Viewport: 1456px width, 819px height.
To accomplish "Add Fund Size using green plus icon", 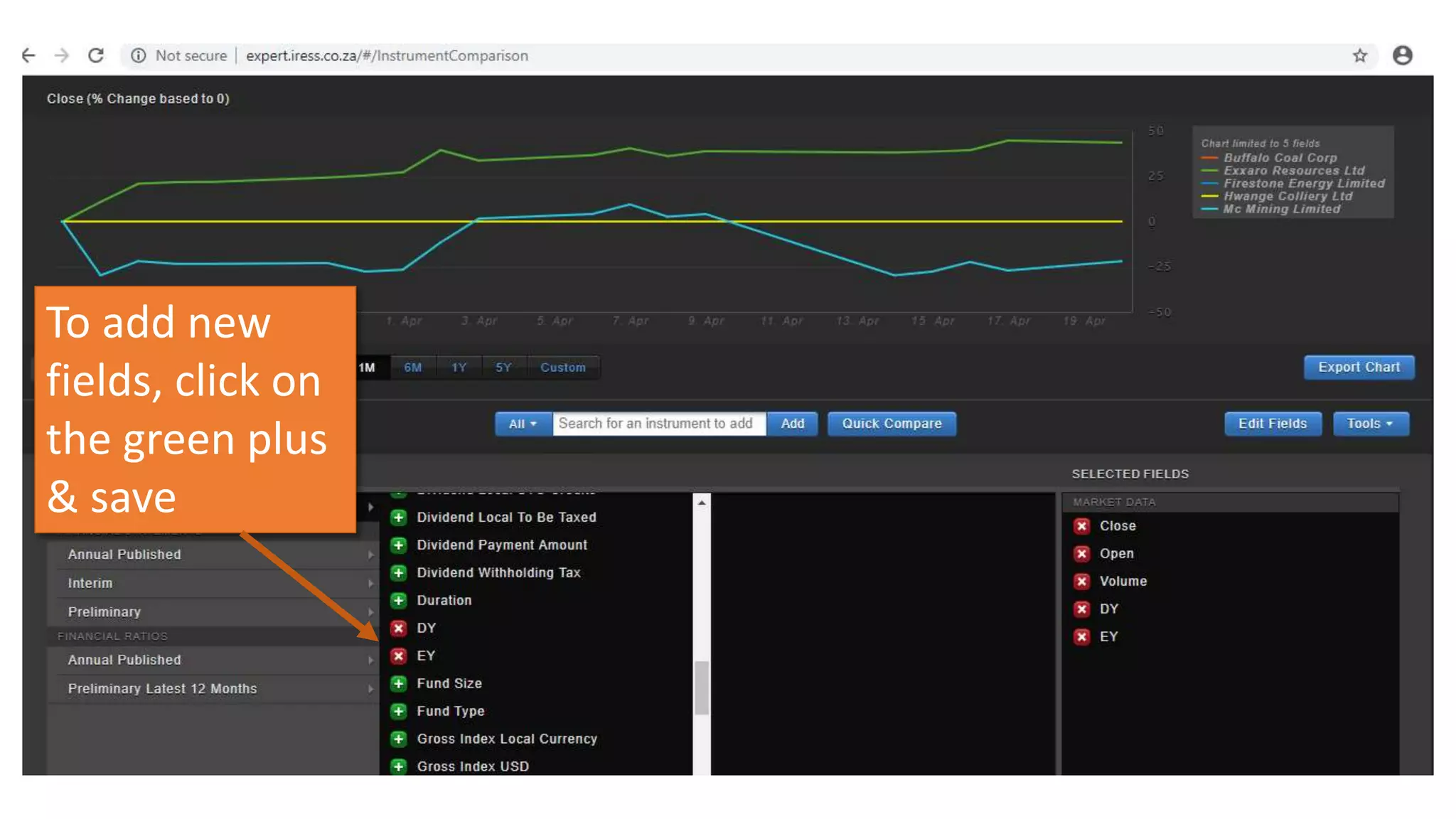I will (x=399, y=684).
